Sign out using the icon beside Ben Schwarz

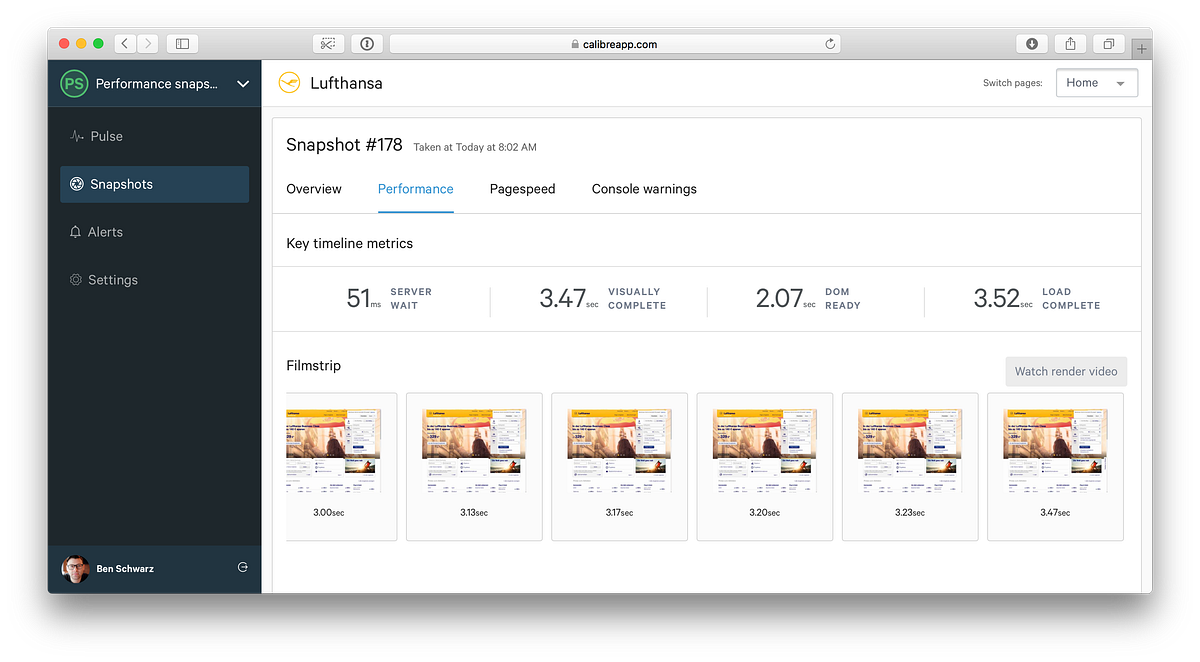(x=242, y=567)
